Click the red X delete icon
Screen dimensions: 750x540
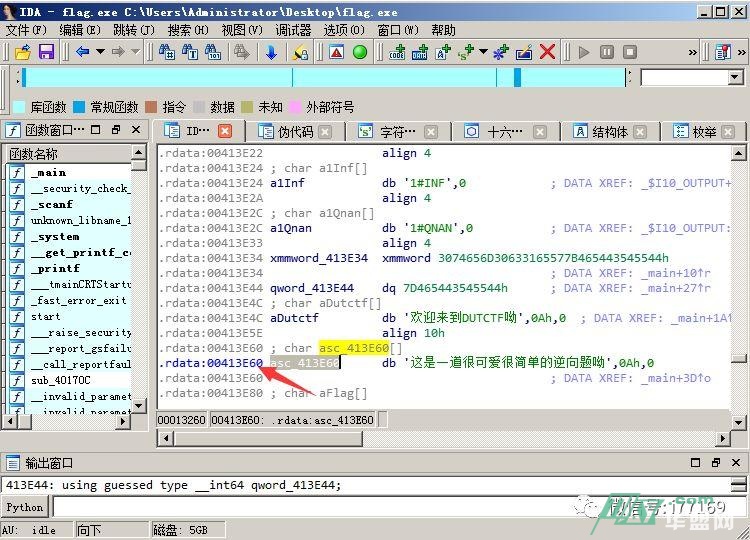tap(547, 52)
